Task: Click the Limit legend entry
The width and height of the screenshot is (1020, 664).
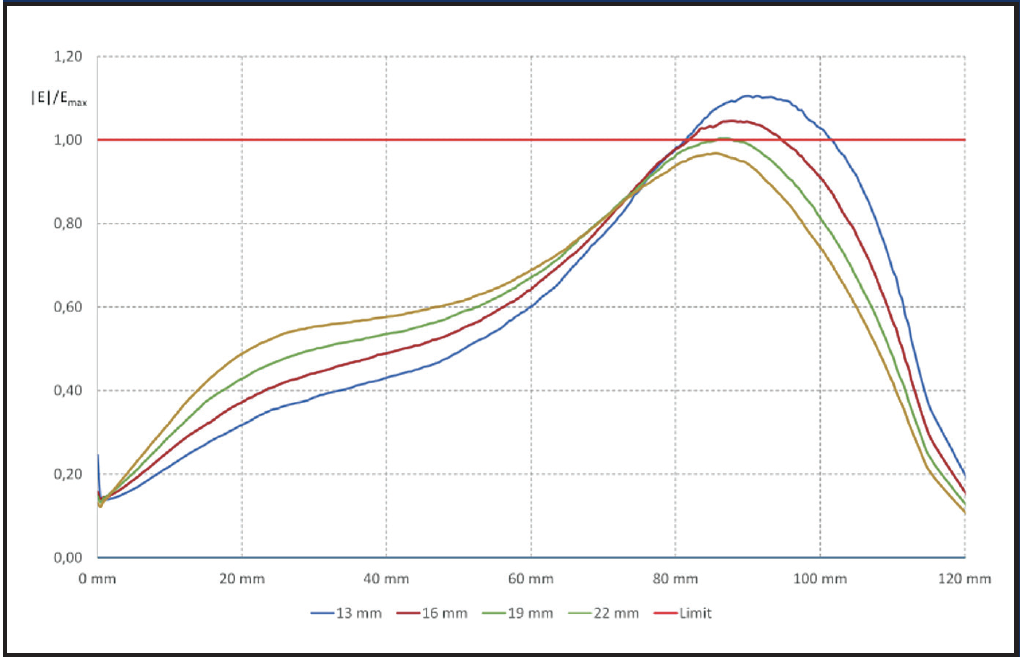Action: [x=683, y=613]
